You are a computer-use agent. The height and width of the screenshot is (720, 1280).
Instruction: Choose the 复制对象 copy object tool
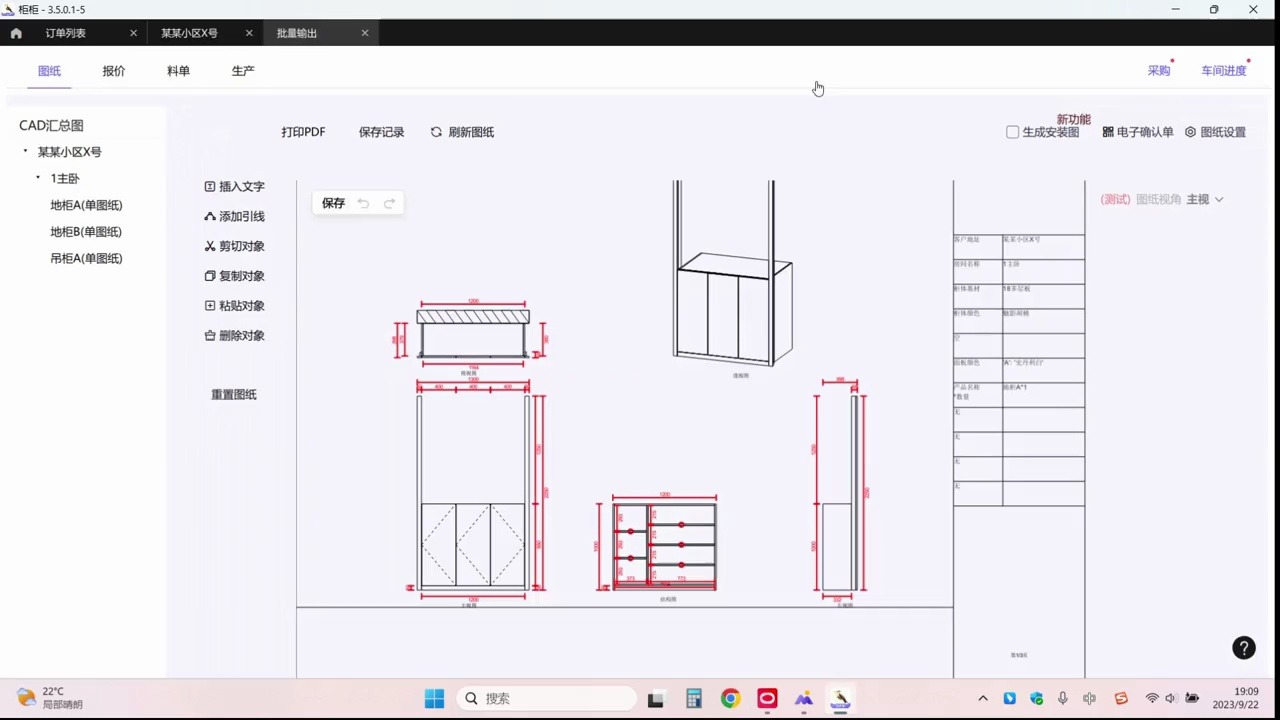pos(235,276)
